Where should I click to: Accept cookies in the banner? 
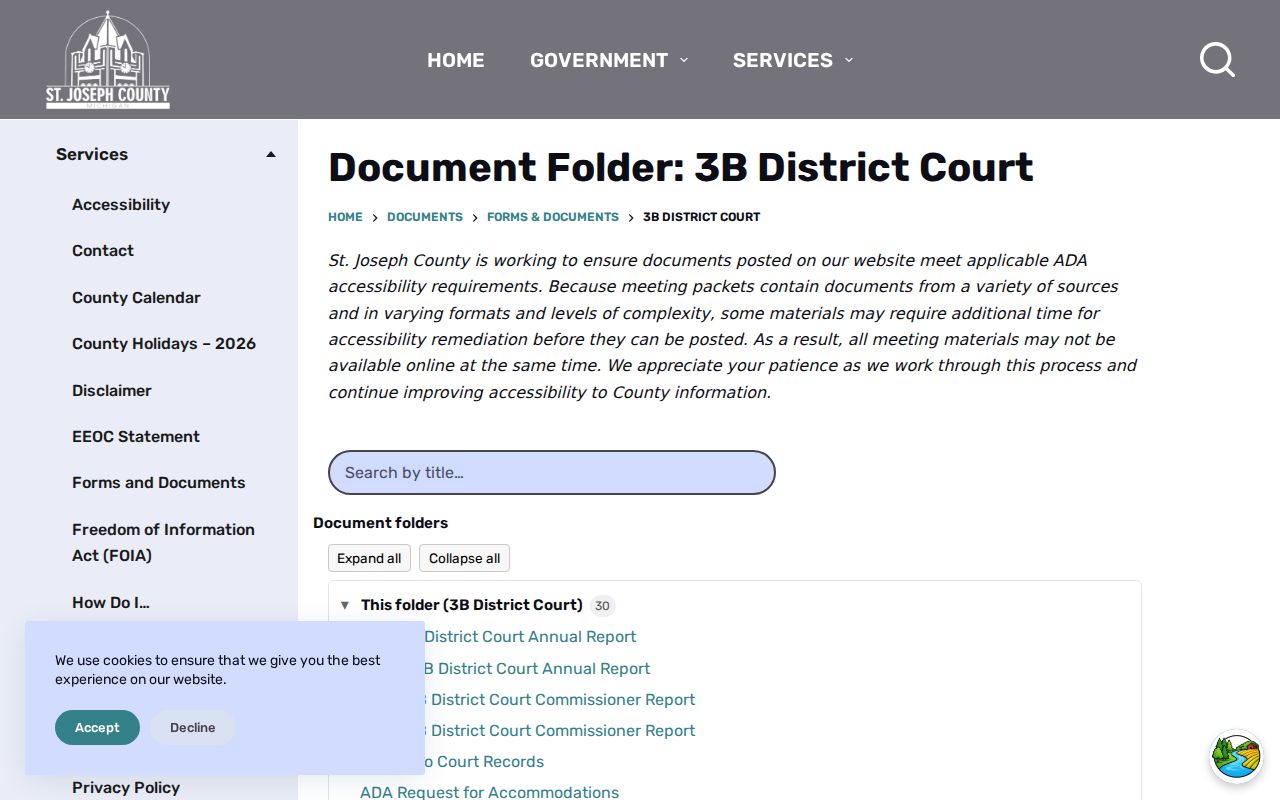click(x=97, y=728)
